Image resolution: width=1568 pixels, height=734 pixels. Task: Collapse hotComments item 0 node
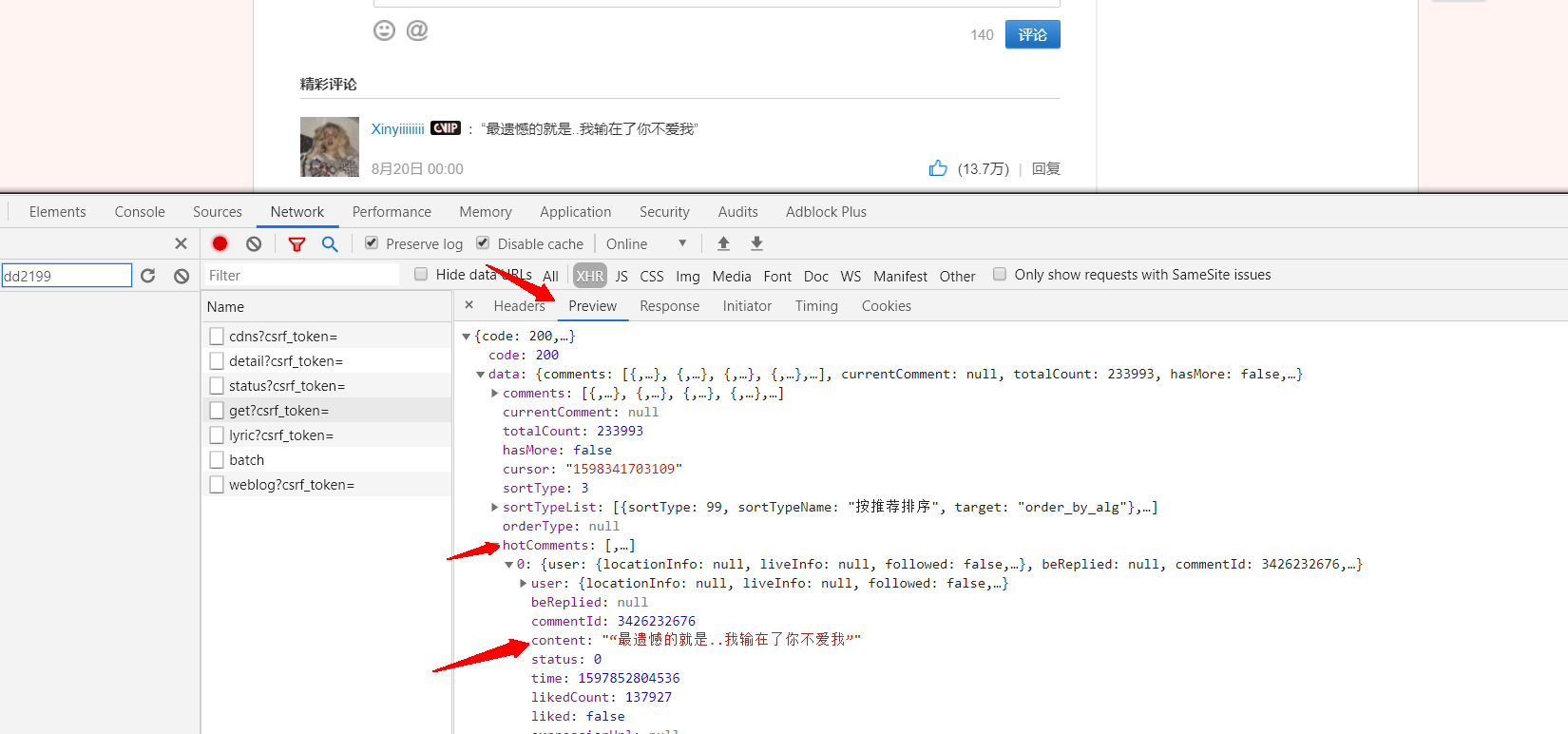coord(508,564)
